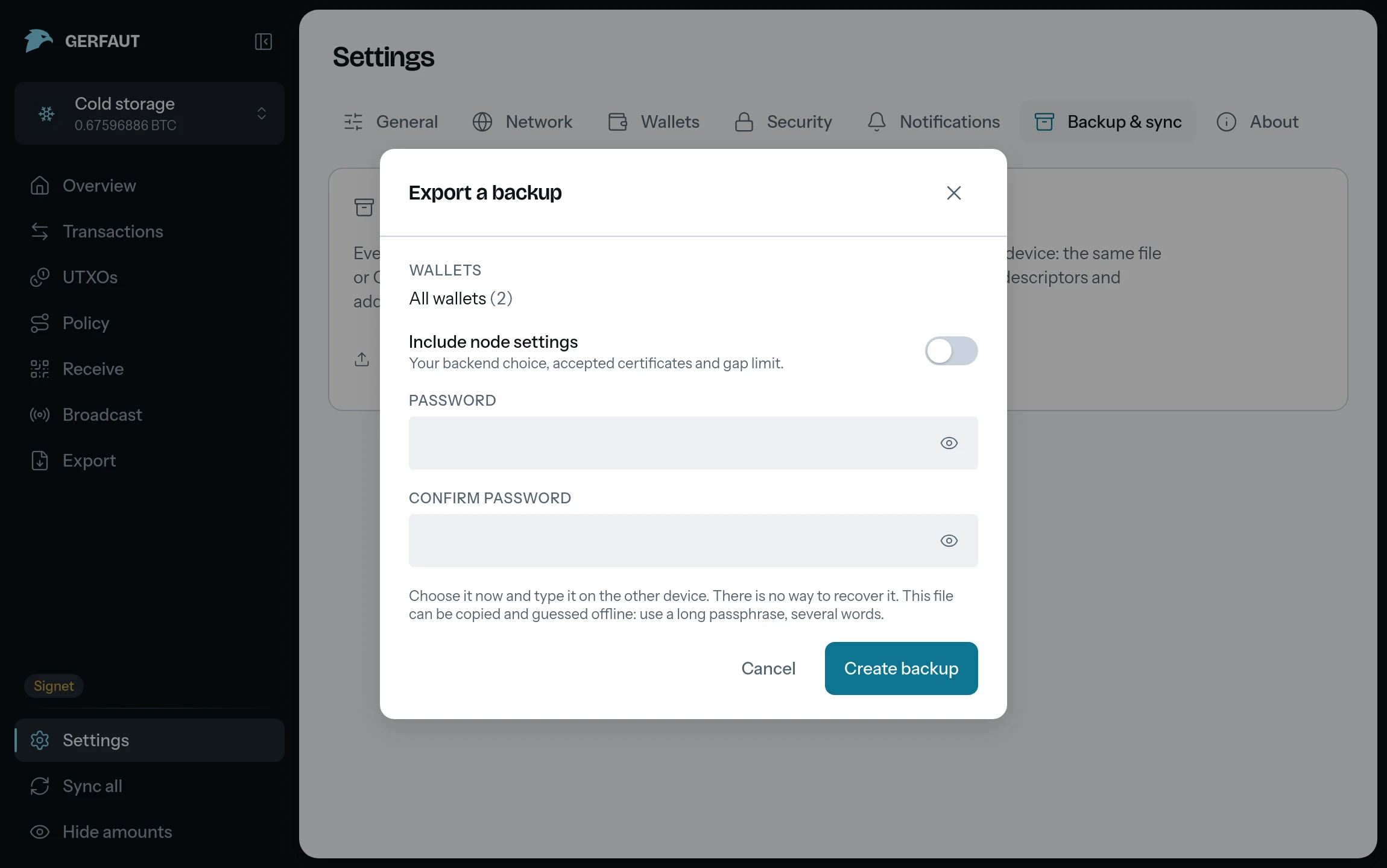Open the Receive page
Viewport: 1387px width, 868px height.
150,369
